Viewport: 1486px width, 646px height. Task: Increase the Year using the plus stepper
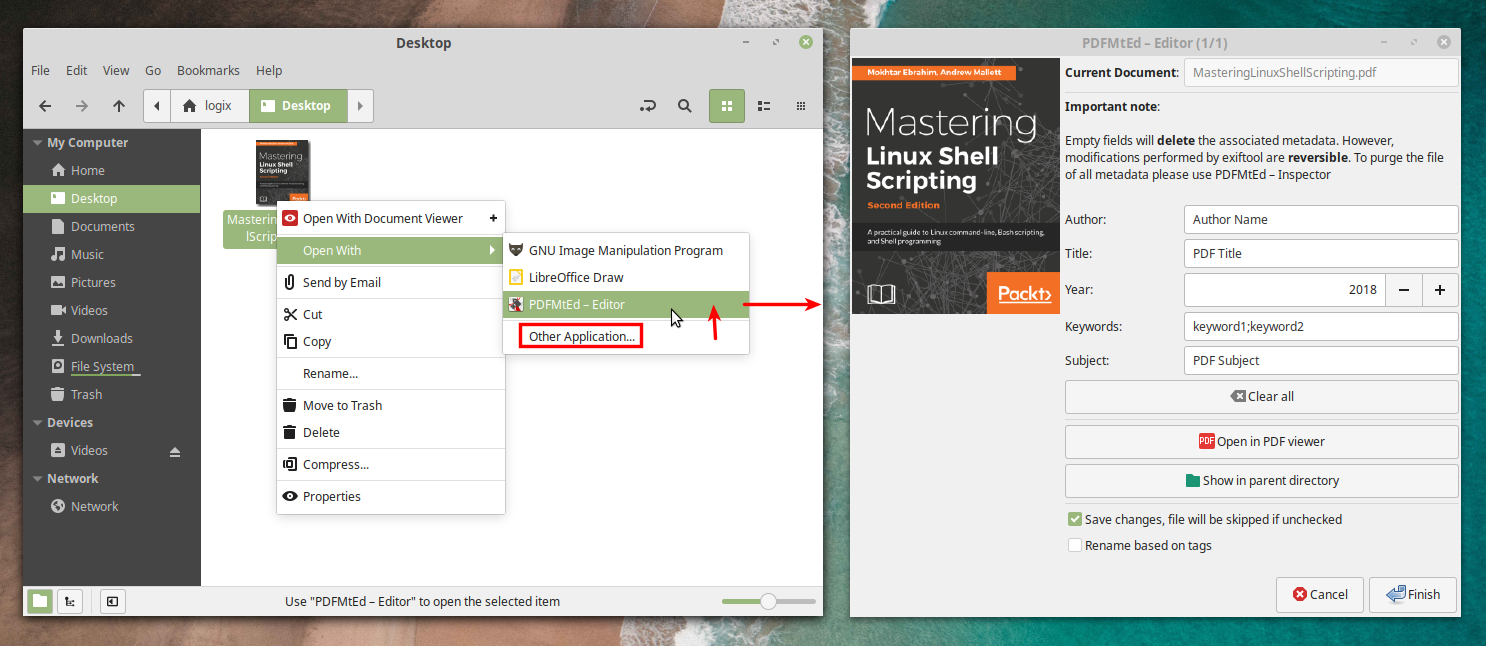[1440, 290]
